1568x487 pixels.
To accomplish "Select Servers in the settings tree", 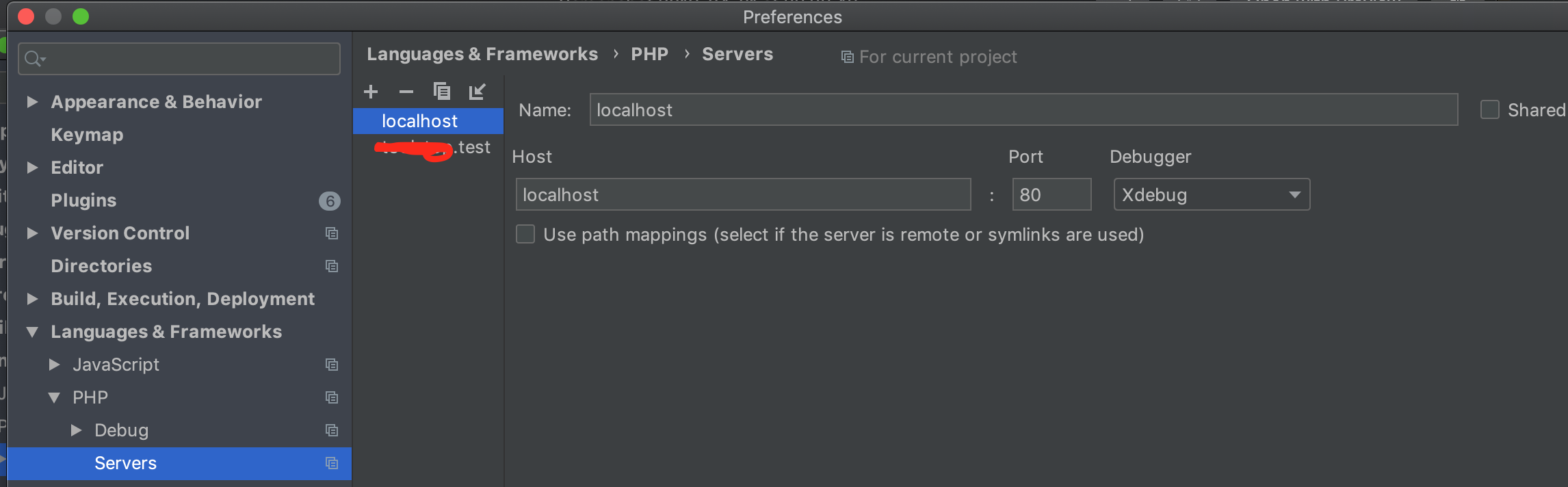I will (x=179, y=463).
